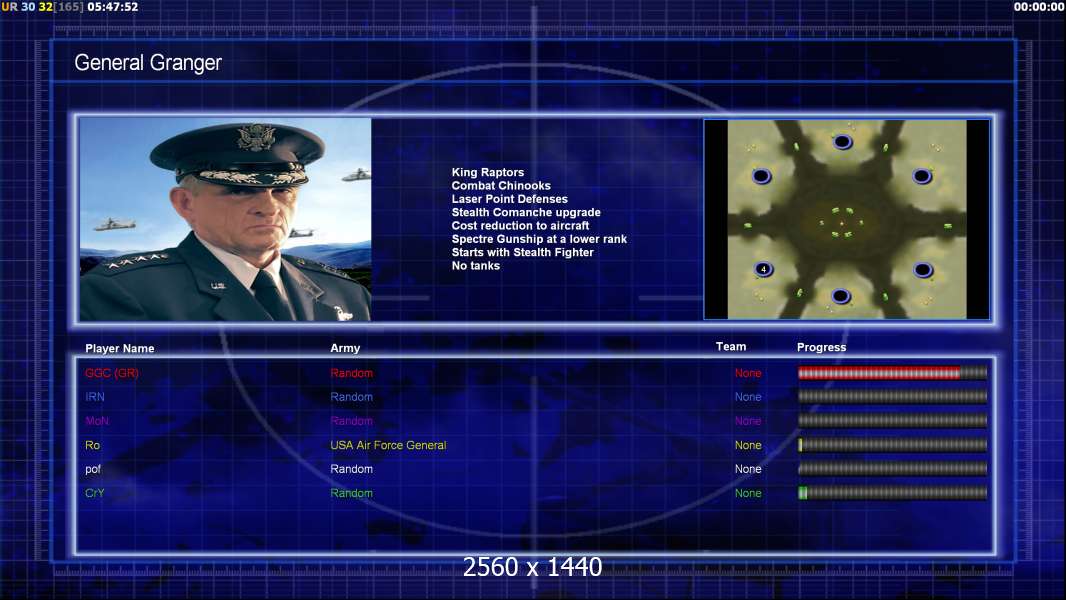
Task: Click the lower-right start position on minimap
Action: coord(923,270)
